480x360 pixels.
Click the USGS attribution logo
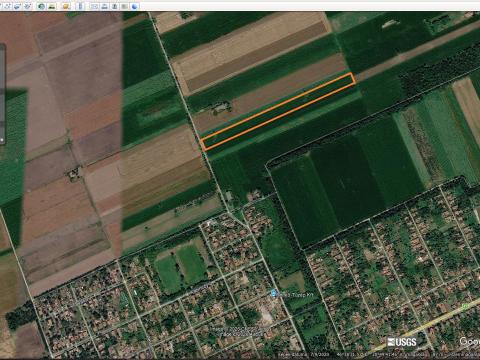coord(402,342)
